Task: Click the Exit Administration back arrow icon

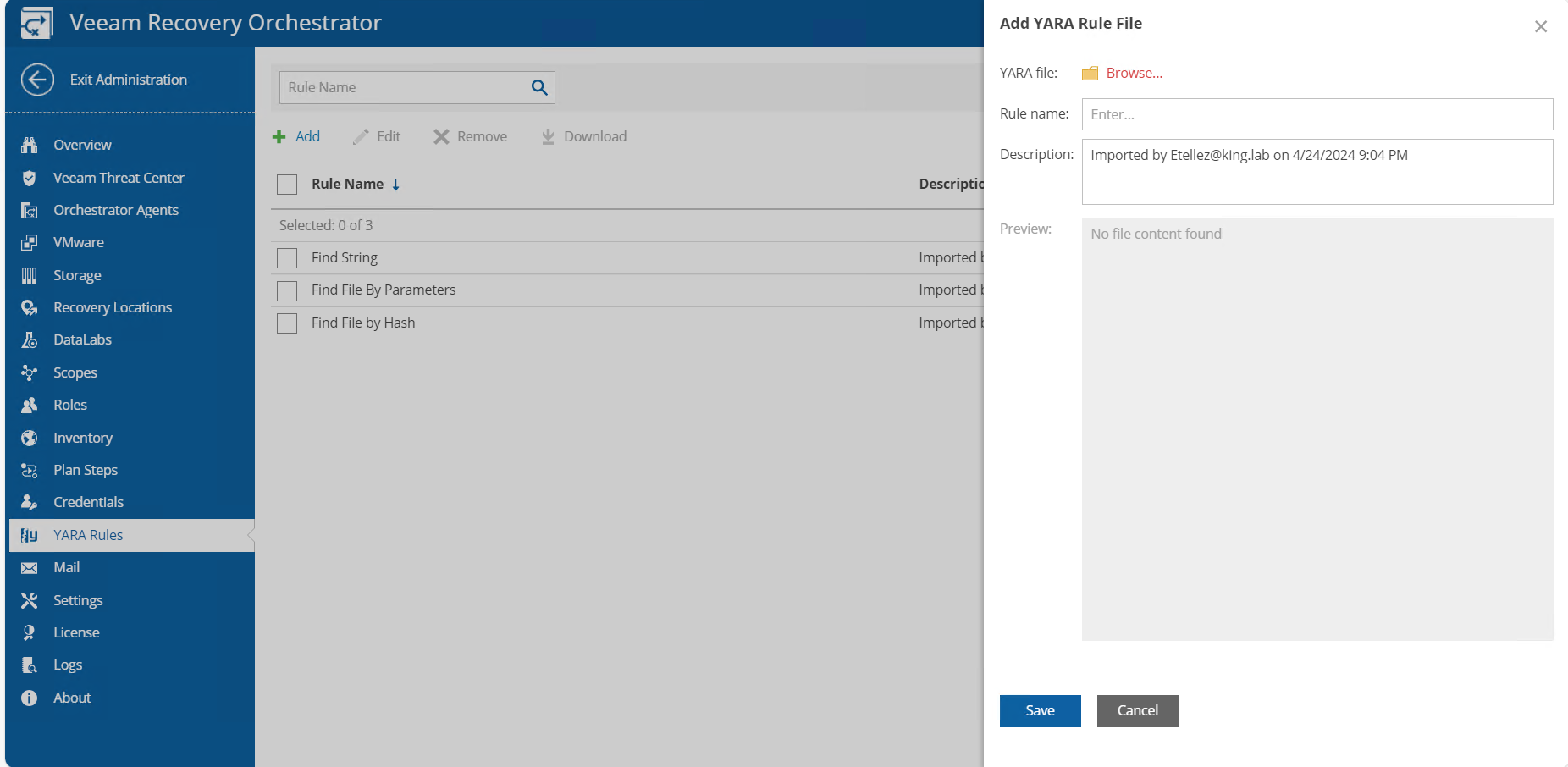Action: (37, 80)
